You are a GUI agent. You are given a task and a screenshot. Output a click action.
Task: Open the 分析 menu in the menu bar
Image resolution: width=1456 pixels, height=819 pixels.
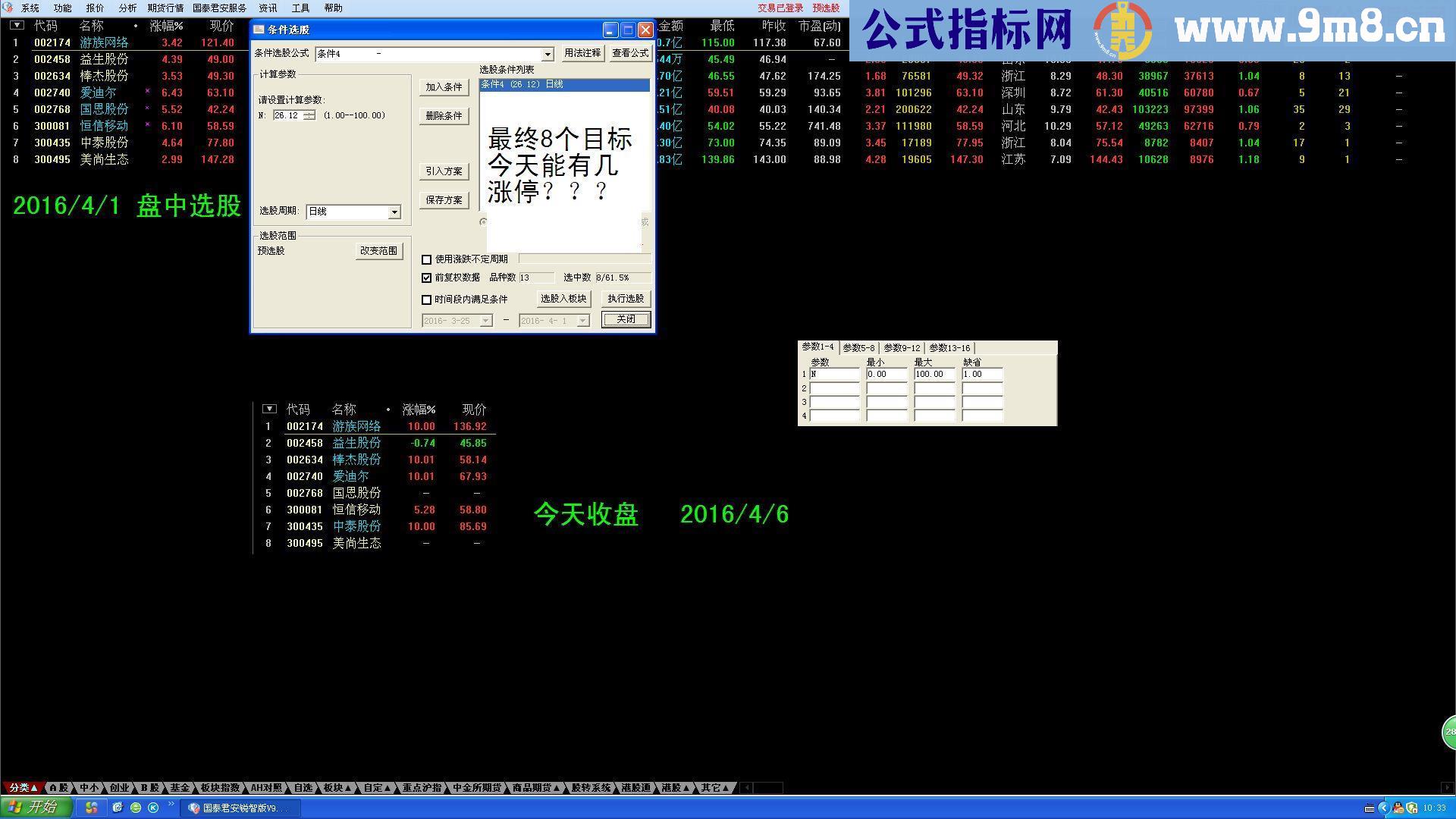coord(127,8)
